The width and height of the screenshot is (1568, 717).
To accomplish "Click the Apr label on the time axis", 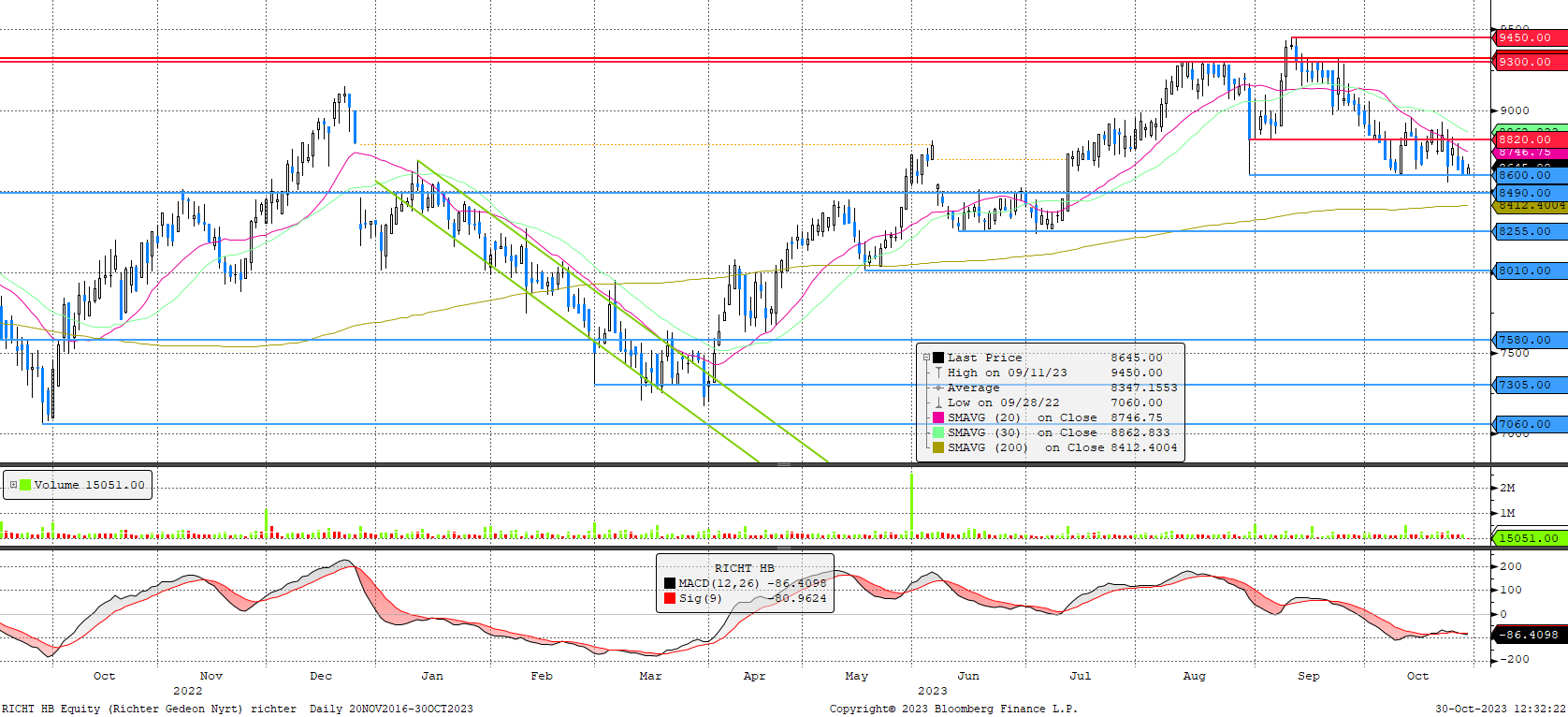I will point(754,676).
